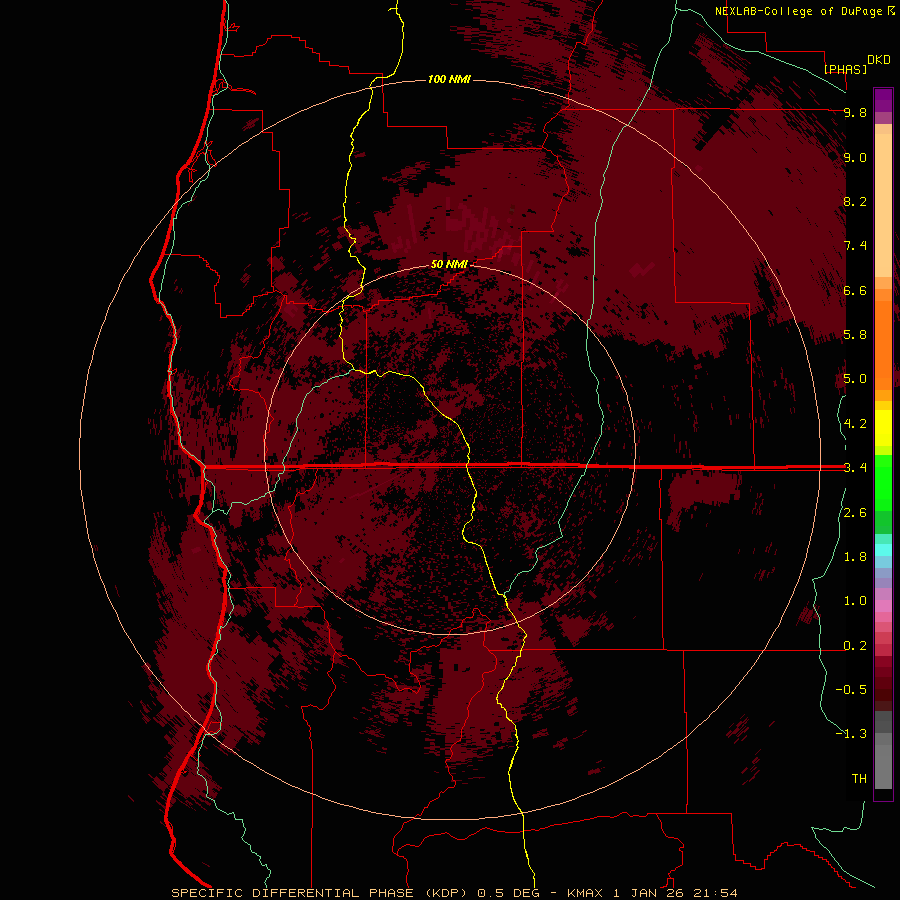Click the -0.5 scale label
This screenshot has height=900, width=900.
[x=851, y=690]
